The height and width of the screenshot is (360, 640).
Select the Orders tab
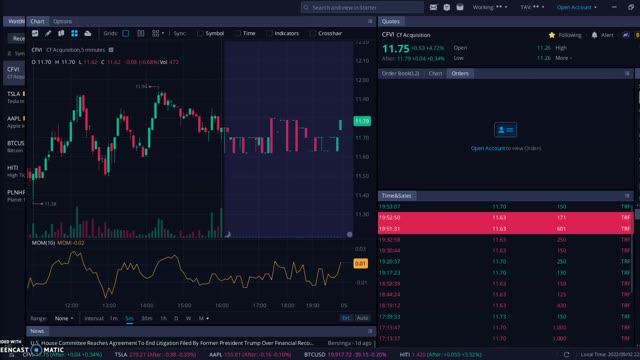point(460,73)
